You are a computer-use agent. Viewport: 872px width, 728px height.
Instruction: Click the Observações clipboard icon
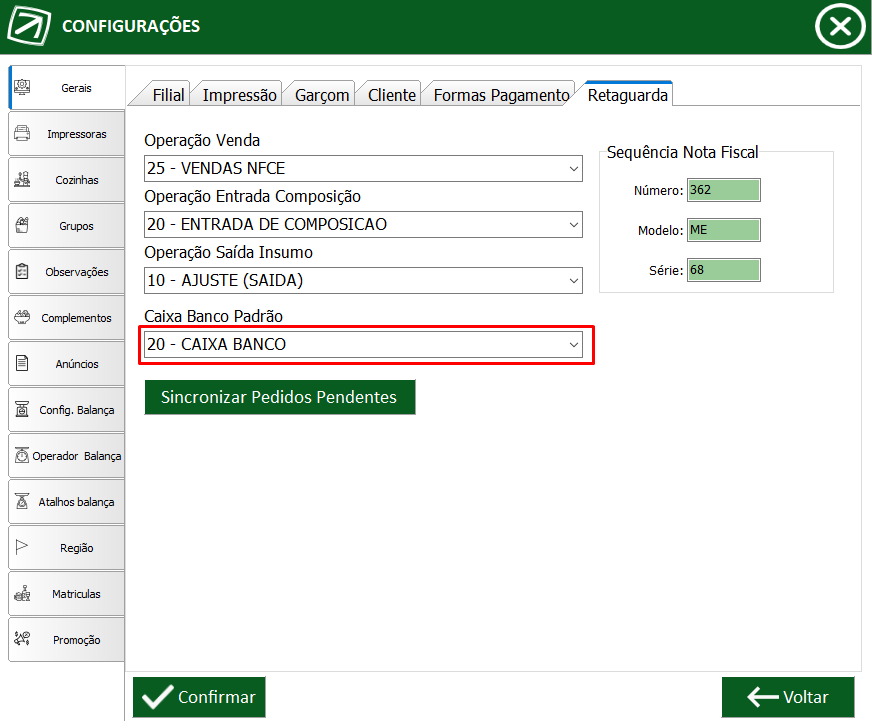coord(22,271)
